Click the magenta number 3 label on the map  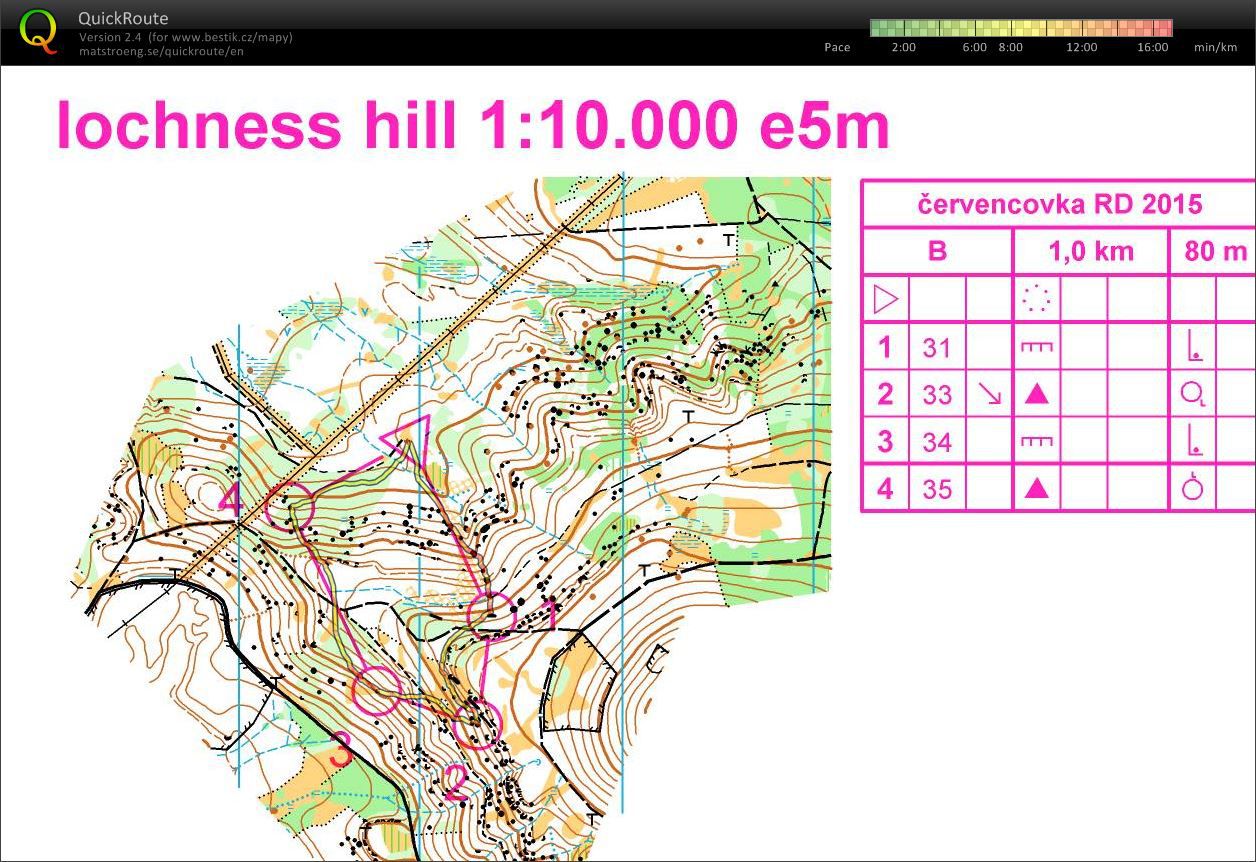pos(341,751)
